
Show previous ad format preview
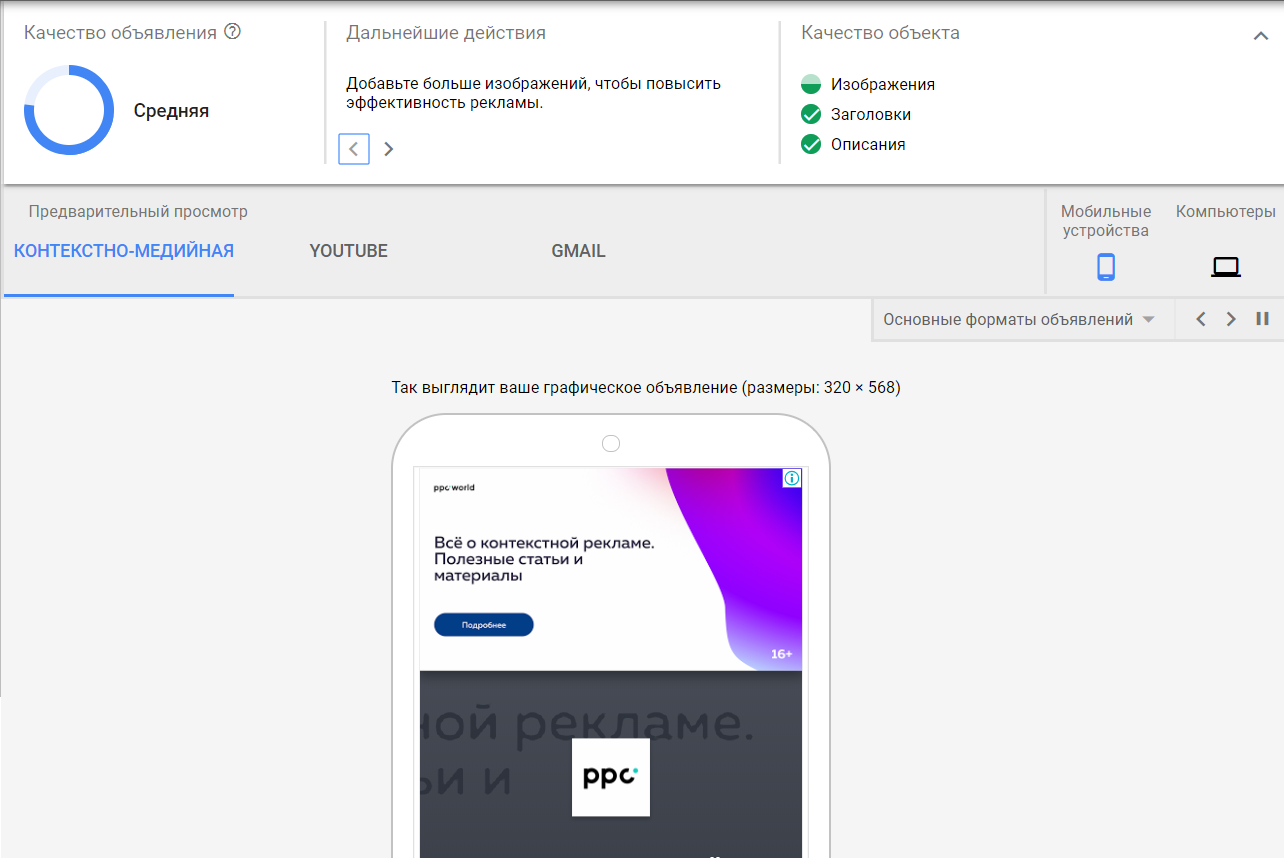1201,319
